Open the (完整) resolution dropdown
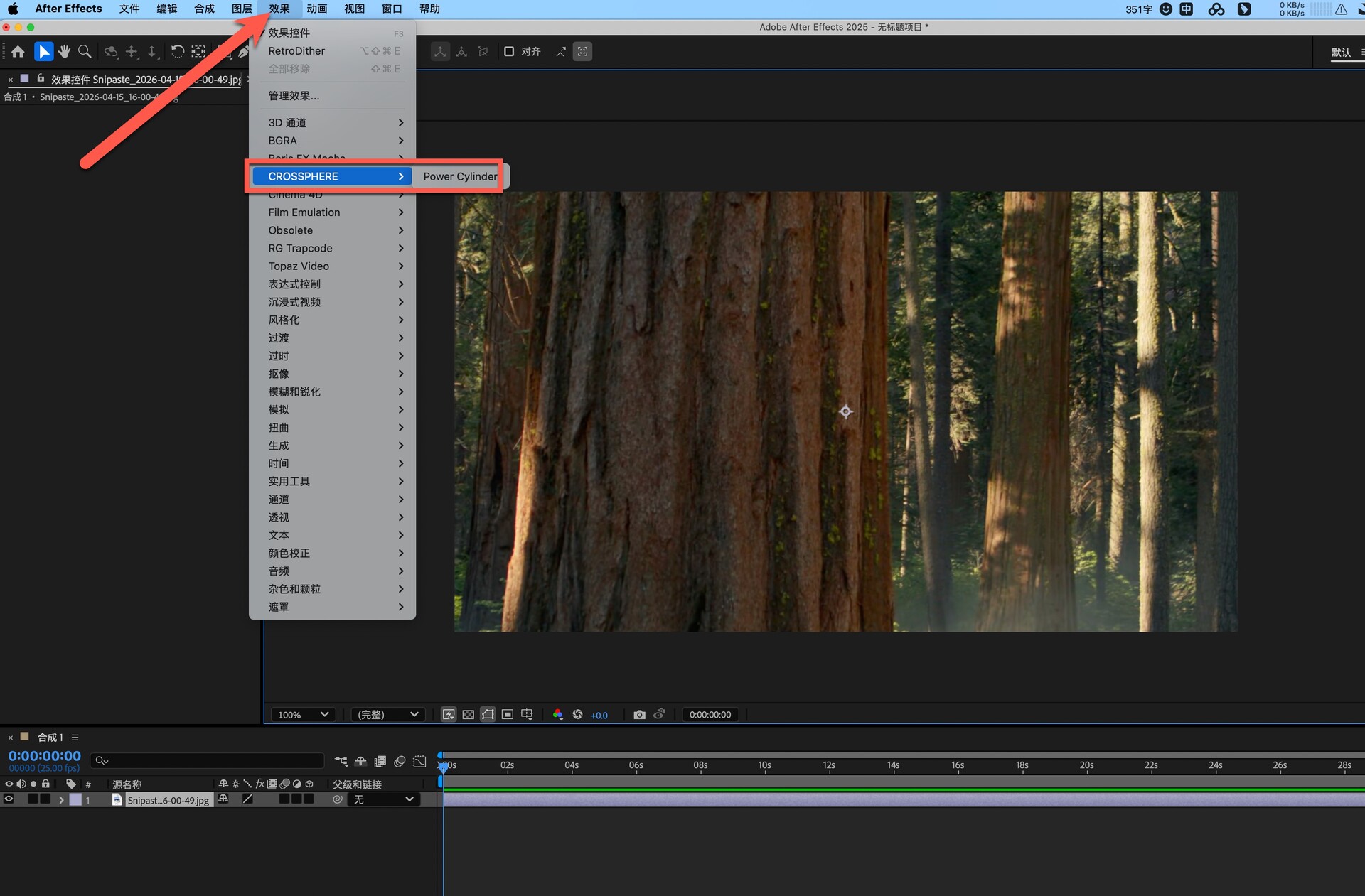Viewport: 1365px width, 896px height. (x=387, y=714)
